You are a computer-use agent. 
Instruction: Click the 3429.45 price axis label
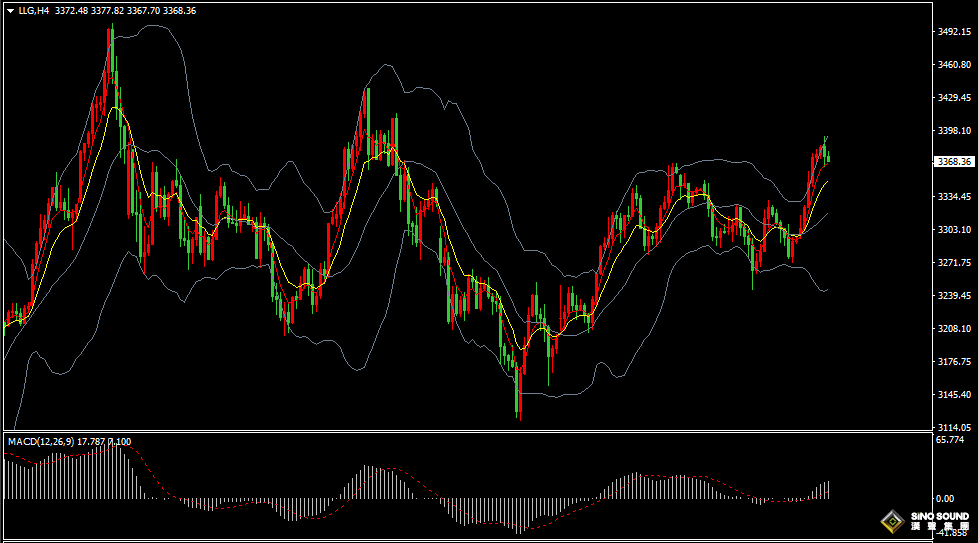point(955,98)
